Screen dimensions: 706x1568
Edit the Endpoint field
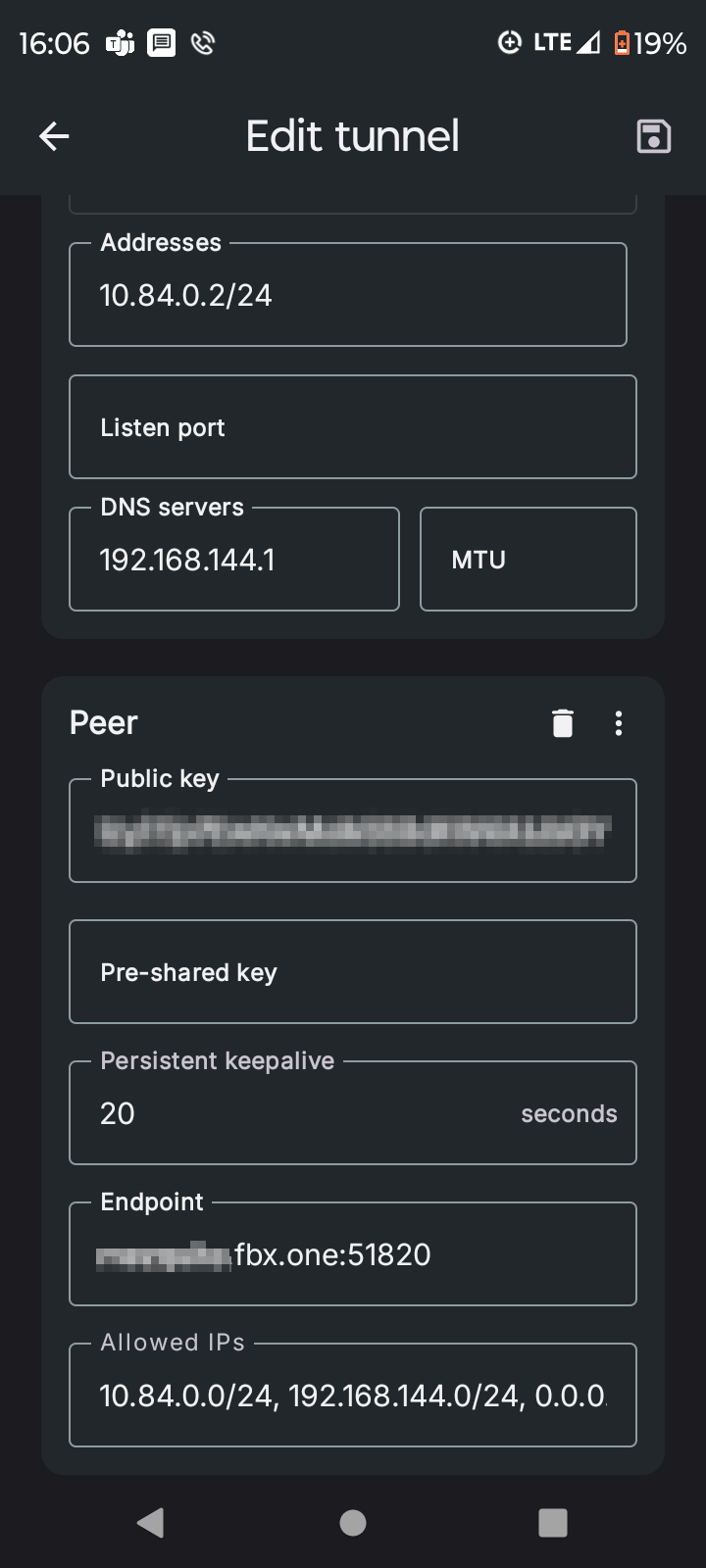pyautogui.click(x=353, y=1253)
